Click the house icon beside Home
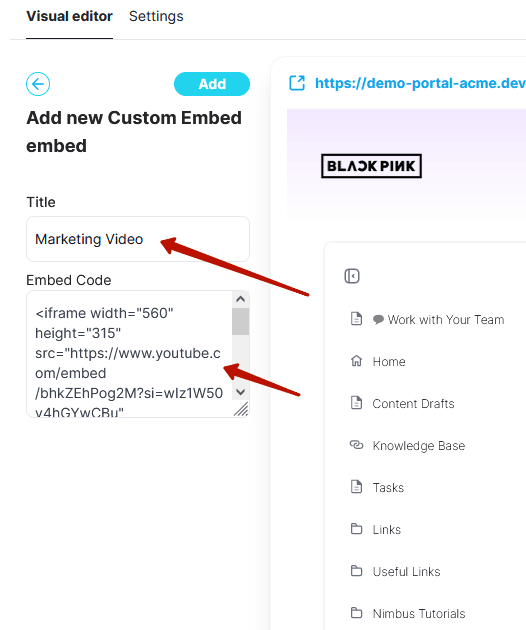 pyautogui.click(x=356, y=361)
